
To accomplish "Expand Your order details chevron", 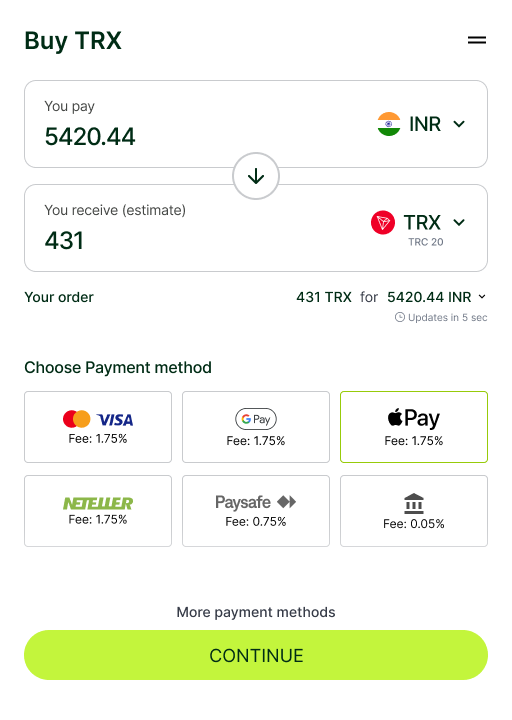I will [482, 297].
